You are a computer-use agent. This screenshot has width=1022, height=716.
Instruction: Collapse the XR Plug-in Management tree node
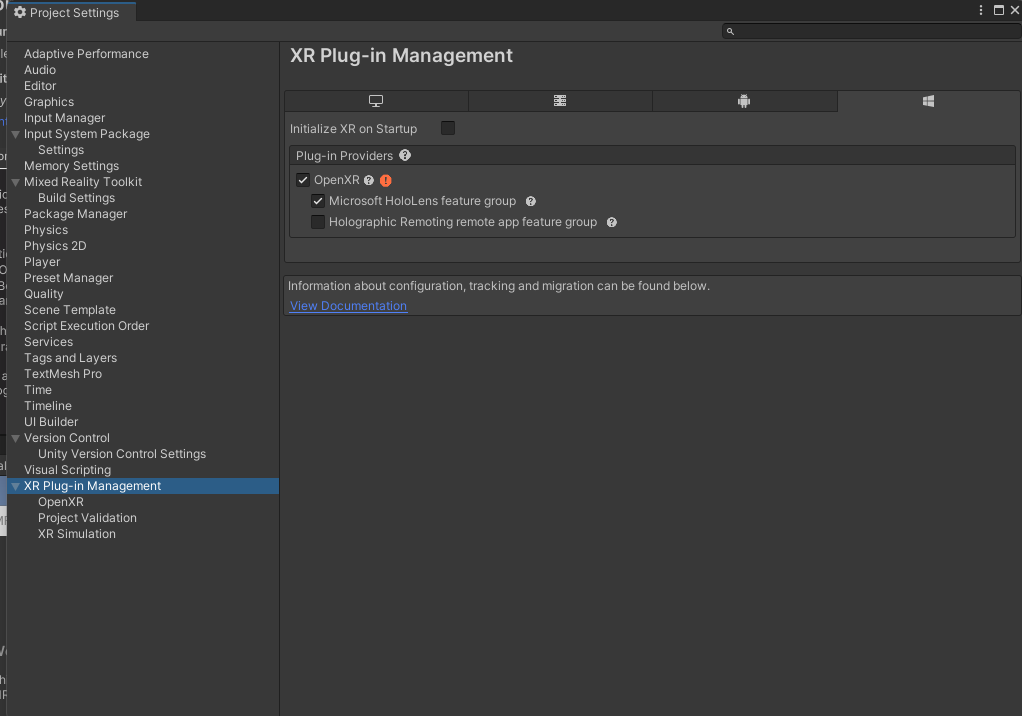pyautogui.click(x=15, y=486)
